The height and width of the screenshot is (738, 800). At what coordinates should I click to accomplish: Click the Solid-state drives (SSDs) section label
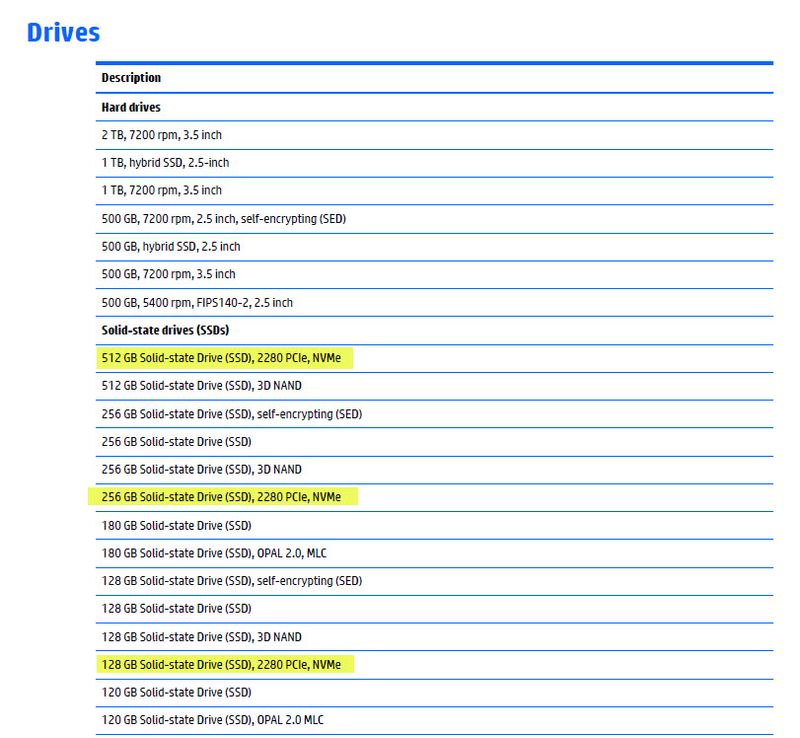pyautogui.click(x=165, y=330)
